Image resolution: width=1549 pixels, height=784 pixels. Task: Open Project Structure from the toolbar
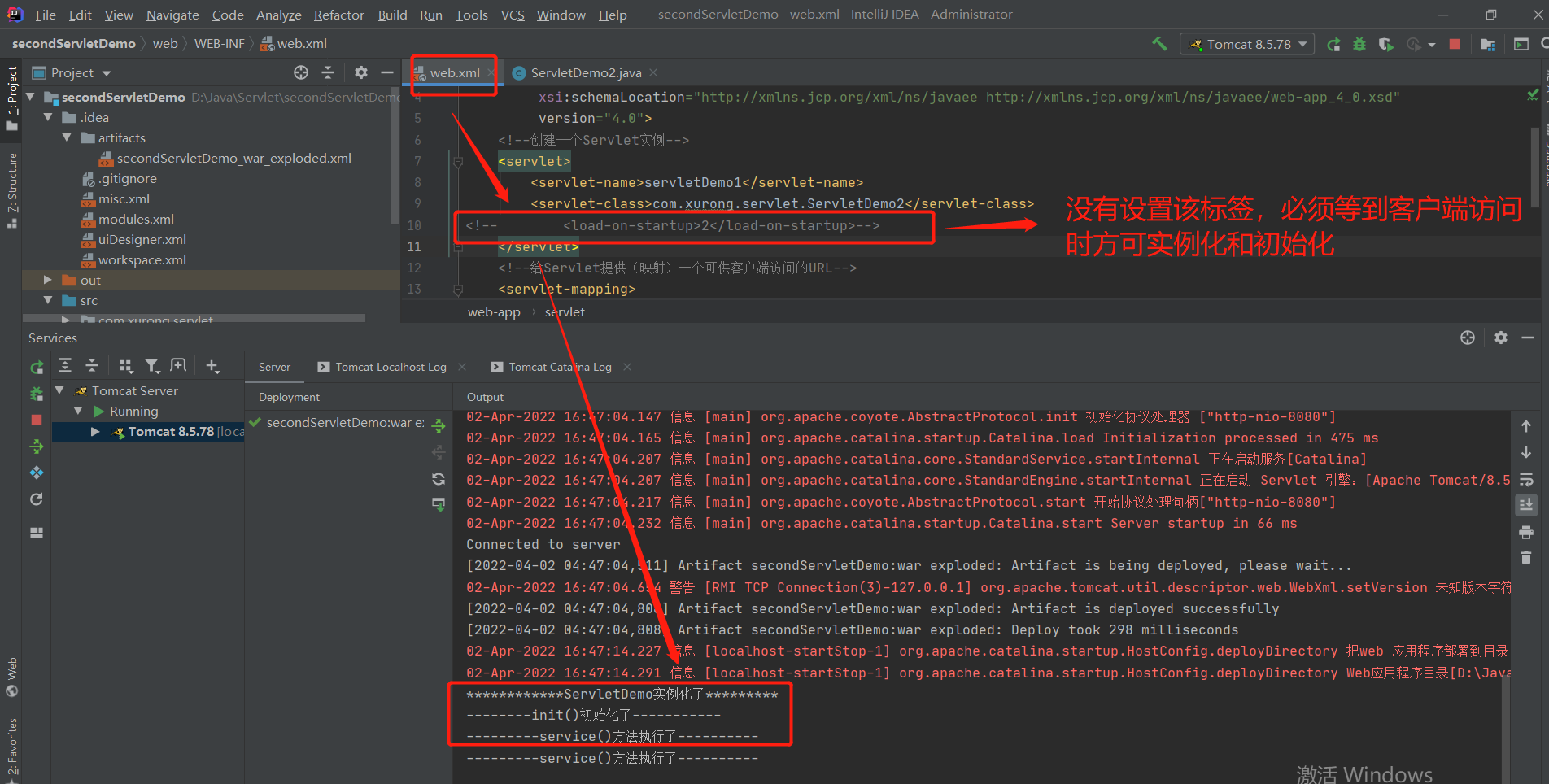pyautogui.click(x=1488, y=44)
